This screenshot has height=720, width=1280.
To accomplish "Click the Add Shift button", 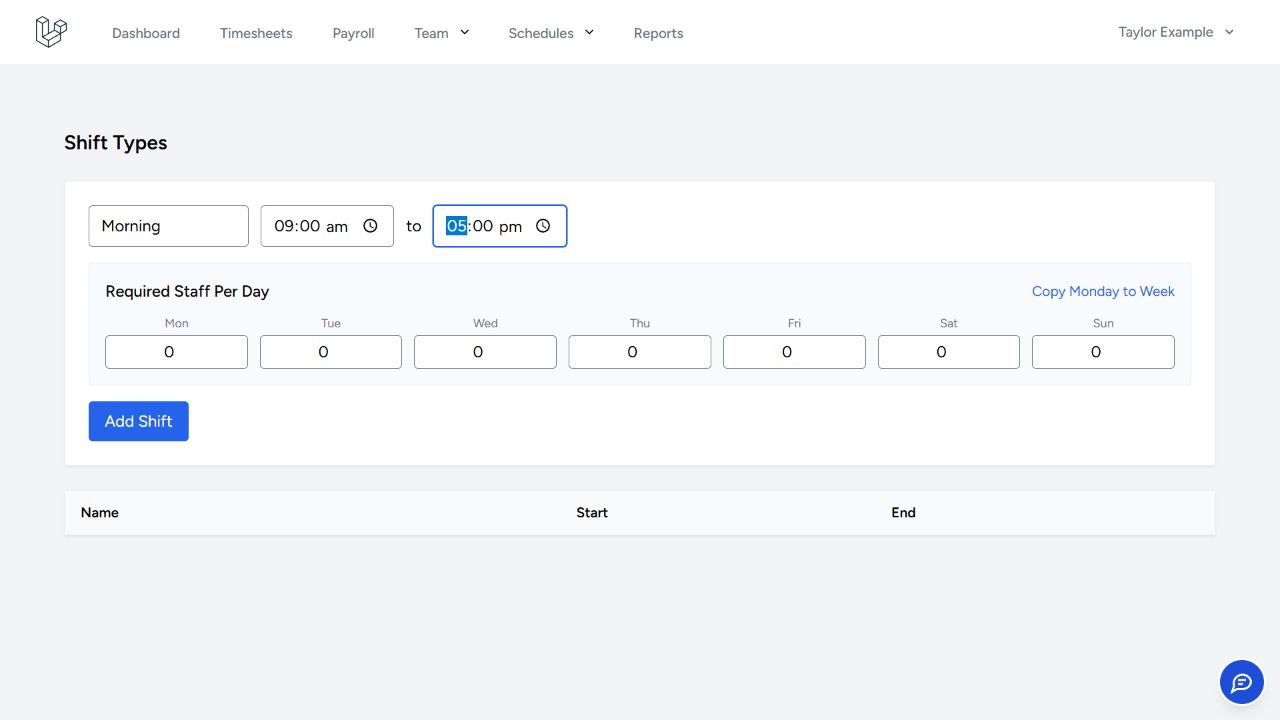I will (139, 421).
